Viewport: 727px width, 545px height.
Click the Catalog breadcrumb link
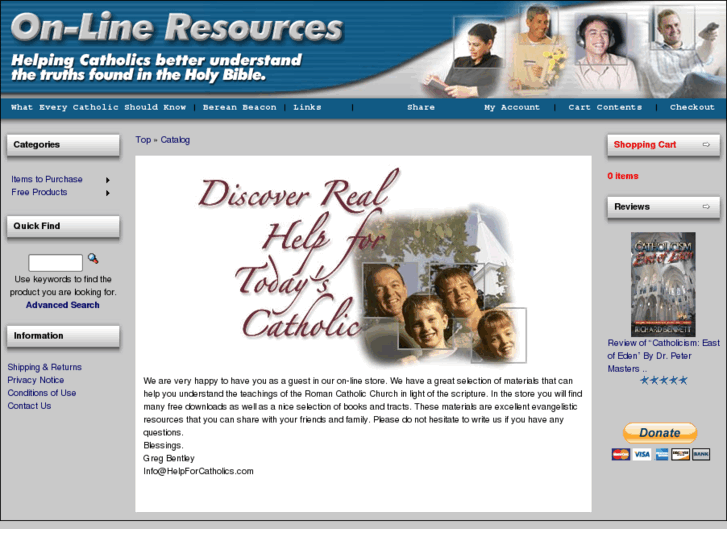(175, 140)
